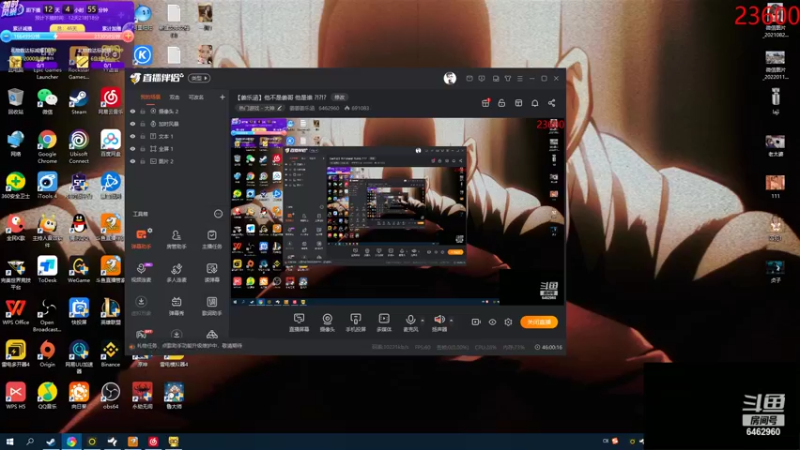Toggle lock on 摄像头 2 source
This screenshot has width=800, height=450.
143,111
